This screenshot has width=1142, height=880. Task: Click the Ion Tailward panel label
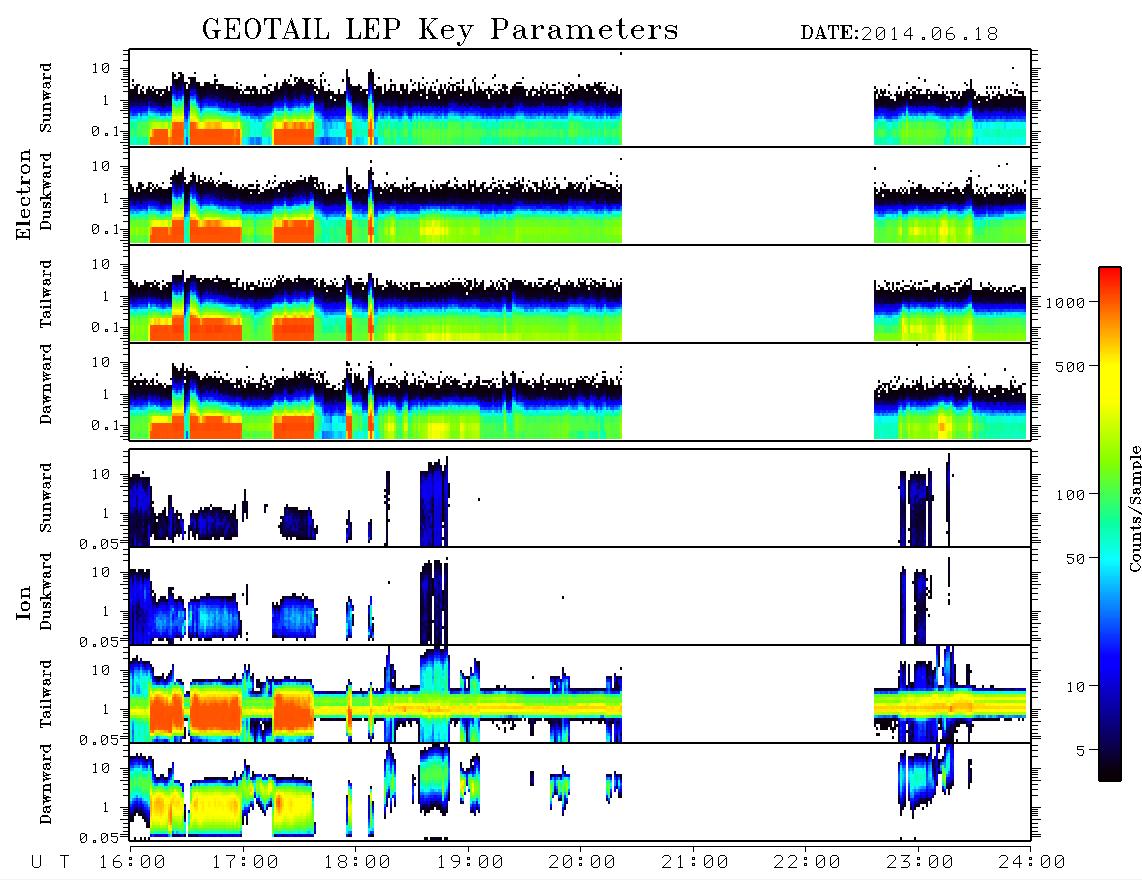46,694
